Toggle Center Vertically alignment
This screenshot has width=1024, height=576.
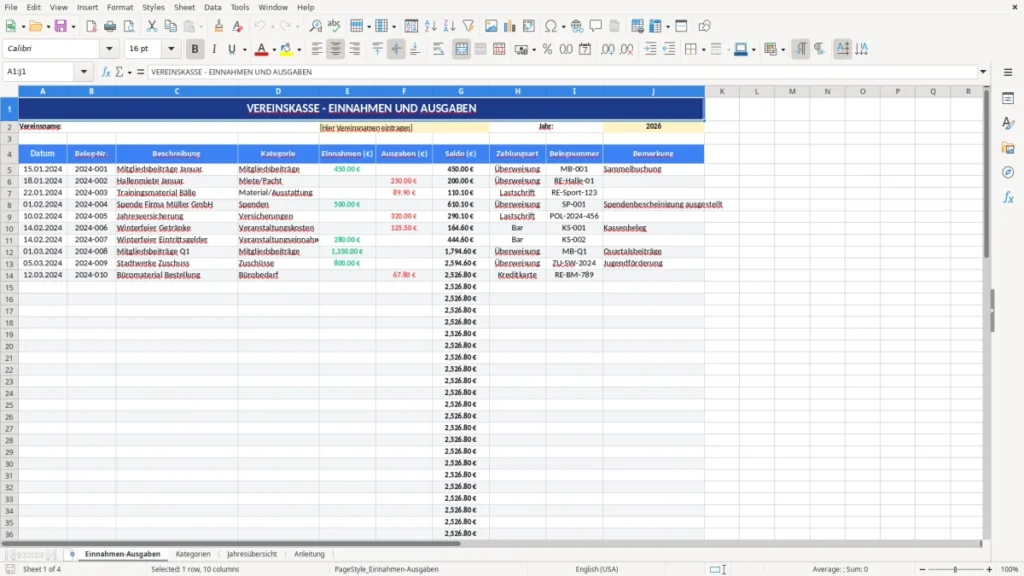pyautogui.click(x=396, y=49)
